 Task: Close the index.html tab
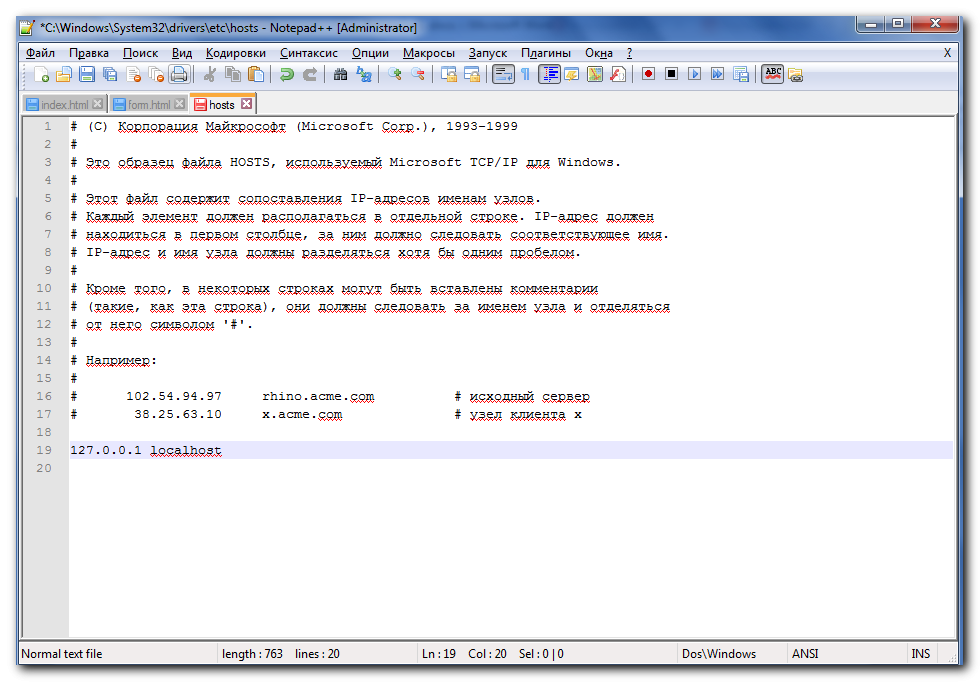click(98, 104)
